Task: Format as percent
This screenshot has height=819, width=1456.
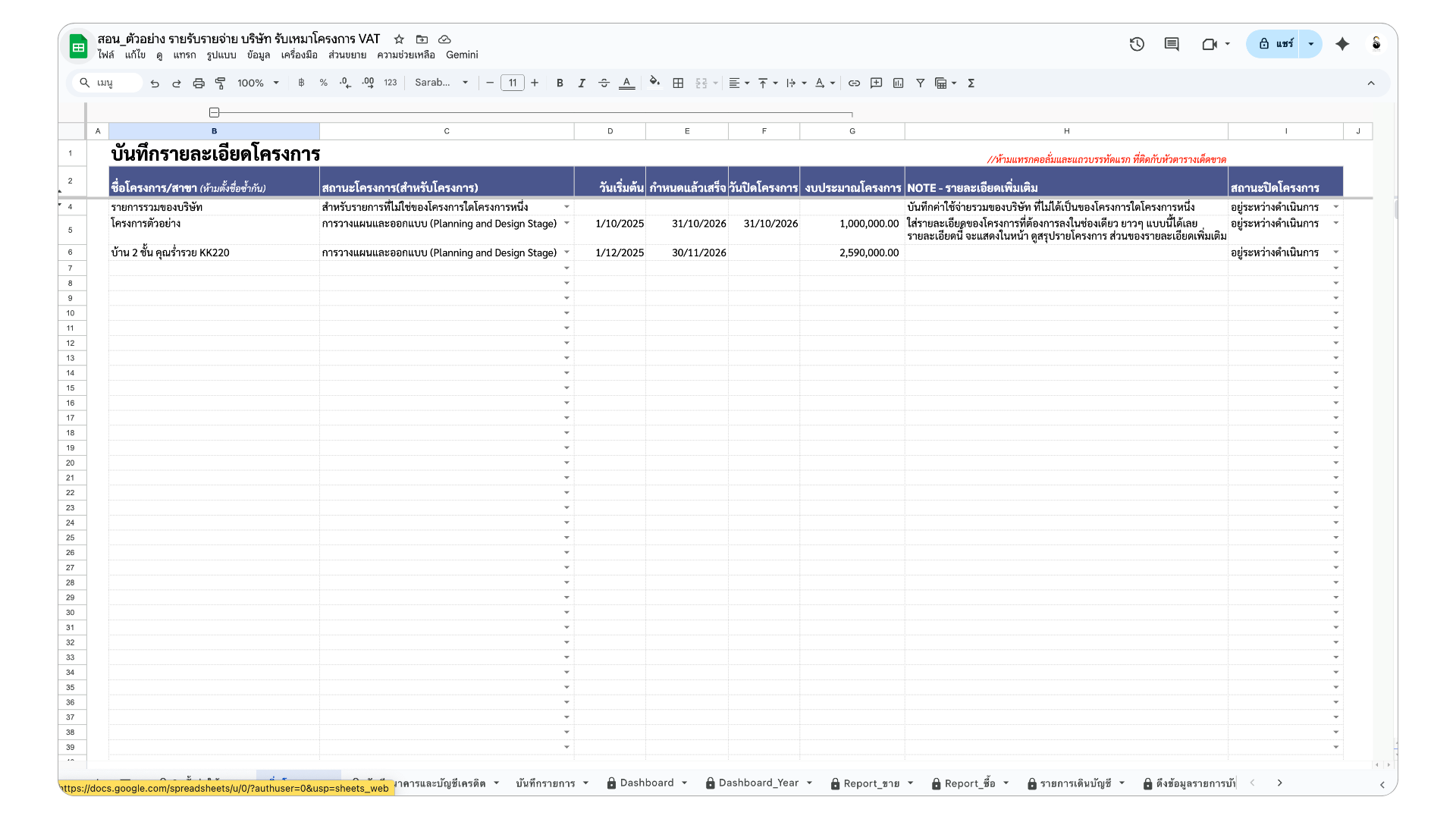Action: click(324, 83)
